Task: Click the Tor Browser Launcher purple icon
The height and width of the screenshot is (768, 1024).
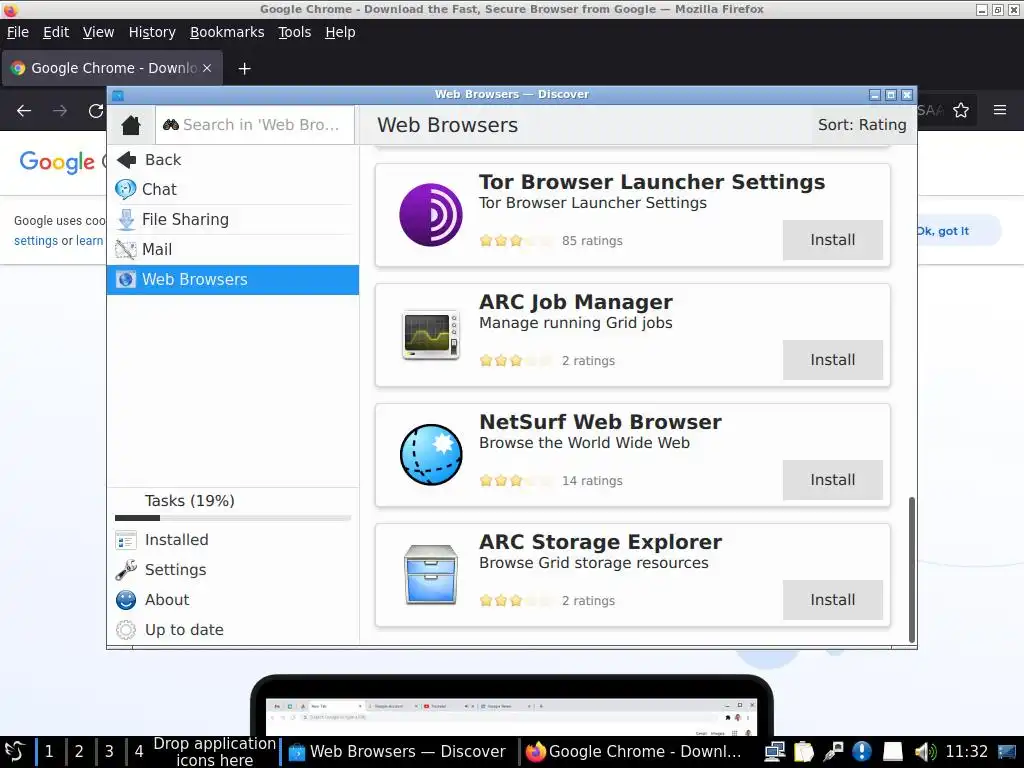Action: click(431, 215)
